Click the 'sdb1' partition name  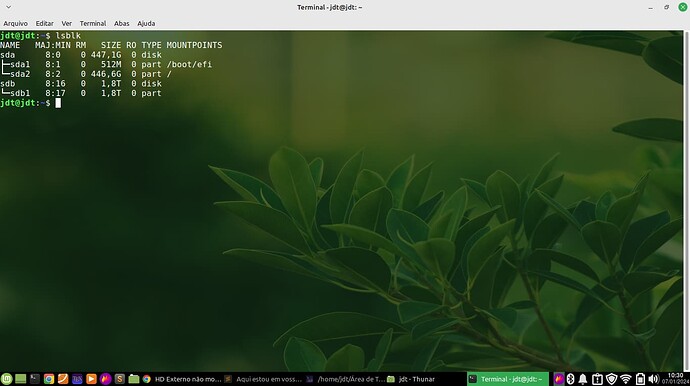20,93
